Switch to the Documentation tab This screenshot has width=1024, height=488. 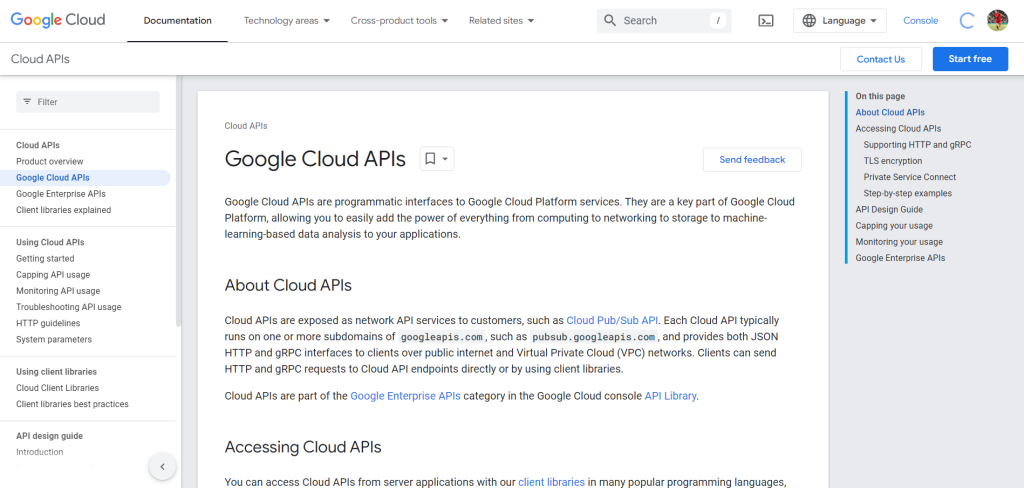(177, 21)
